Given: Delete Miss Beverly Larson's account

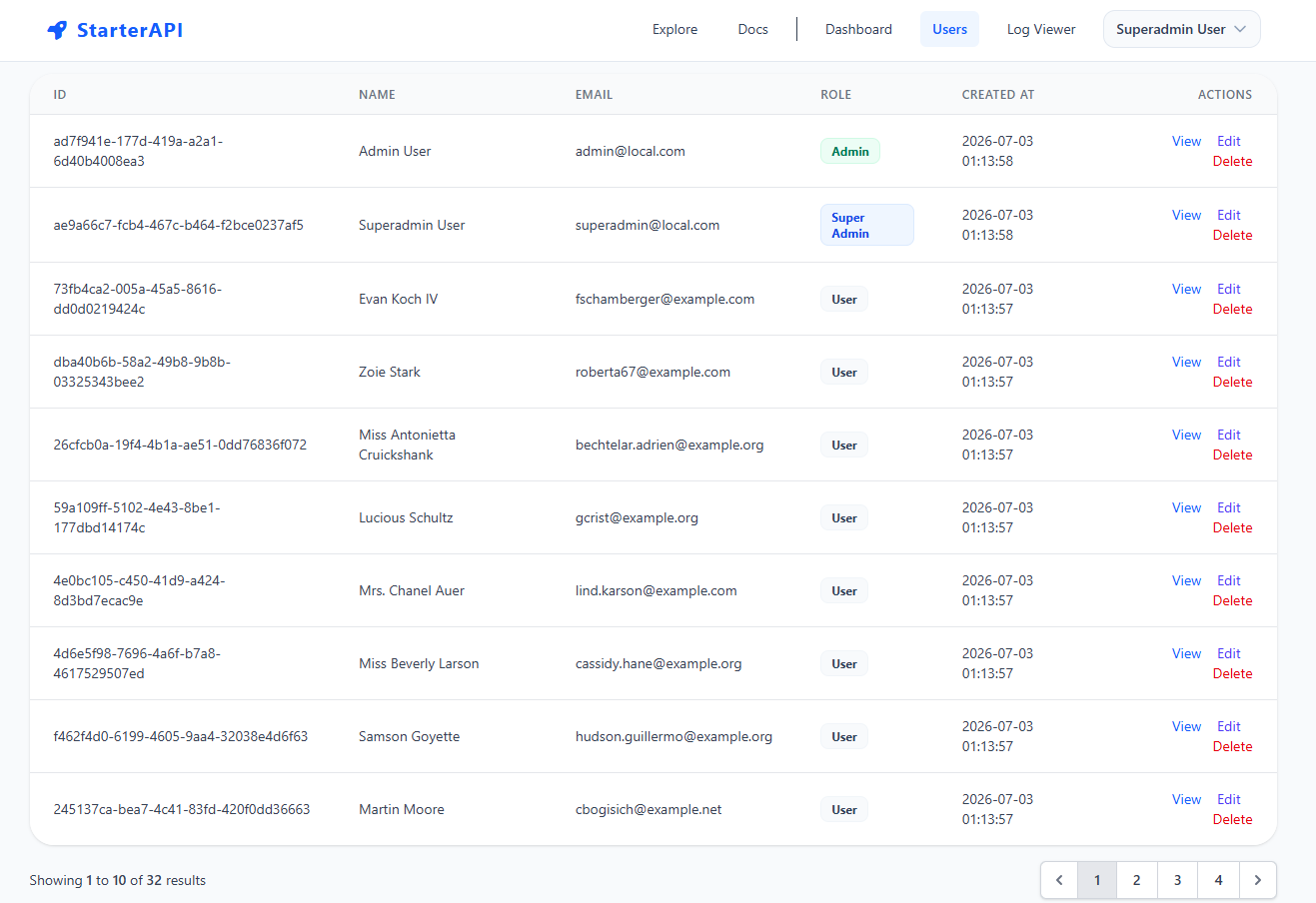Looking at the screenshot, I should pos(1232,673).
